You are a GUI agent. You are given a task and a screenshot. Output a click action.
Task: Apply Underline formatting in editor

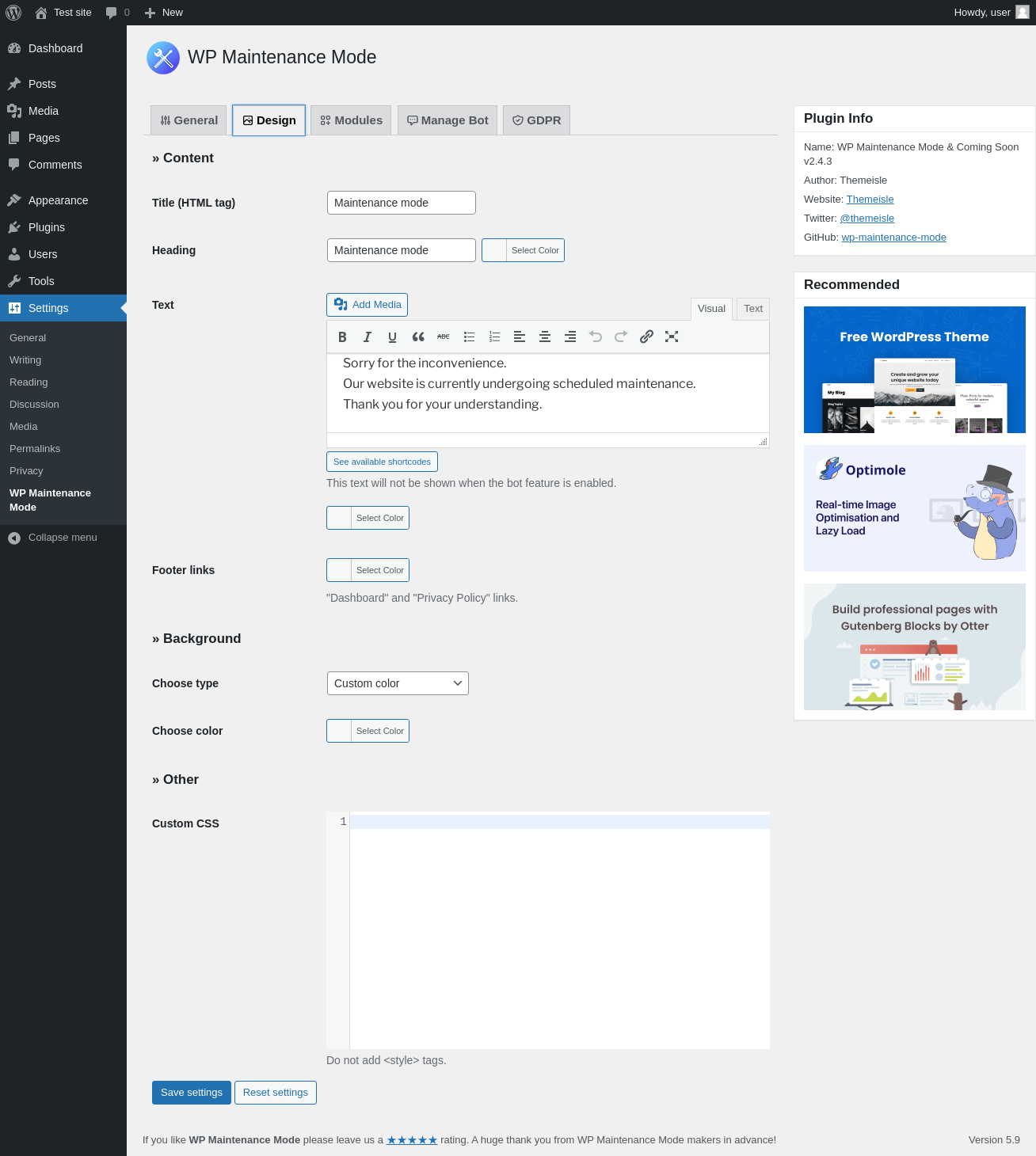tap(392, 337)
